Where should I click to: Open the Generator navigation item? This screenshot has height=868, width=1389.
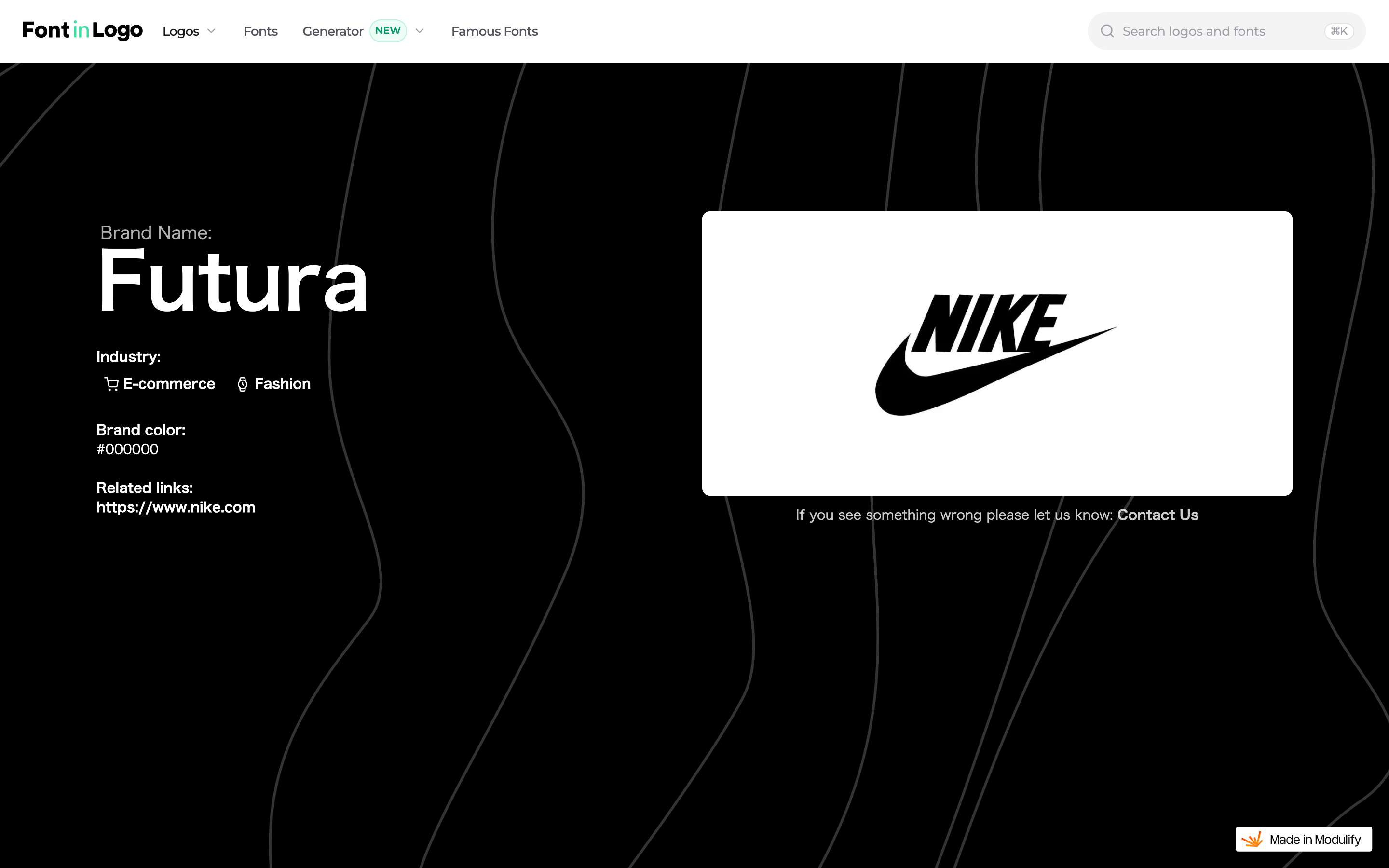(x=333, y=31)
